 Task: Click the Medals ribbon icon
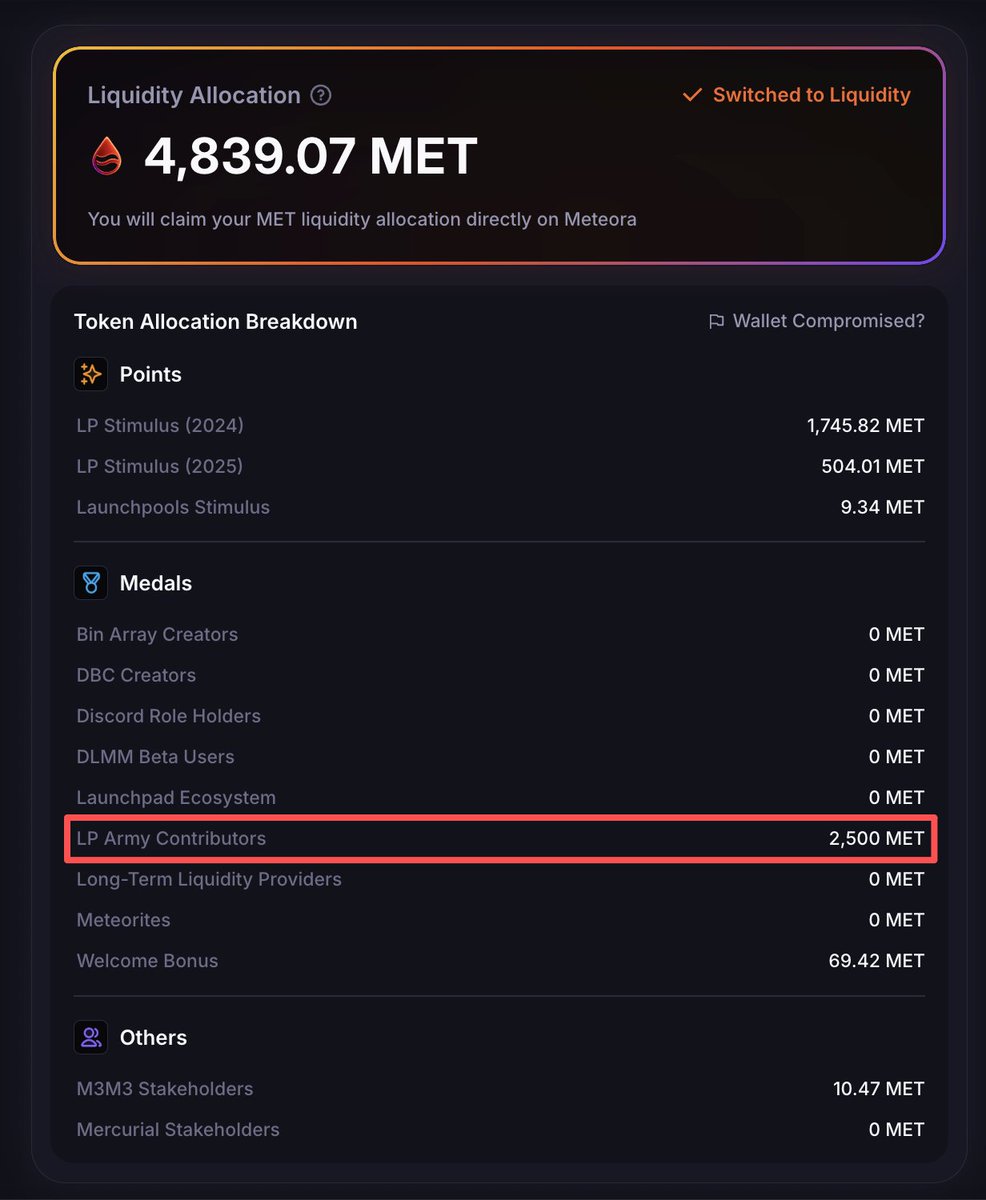click(x=91, y=583)
